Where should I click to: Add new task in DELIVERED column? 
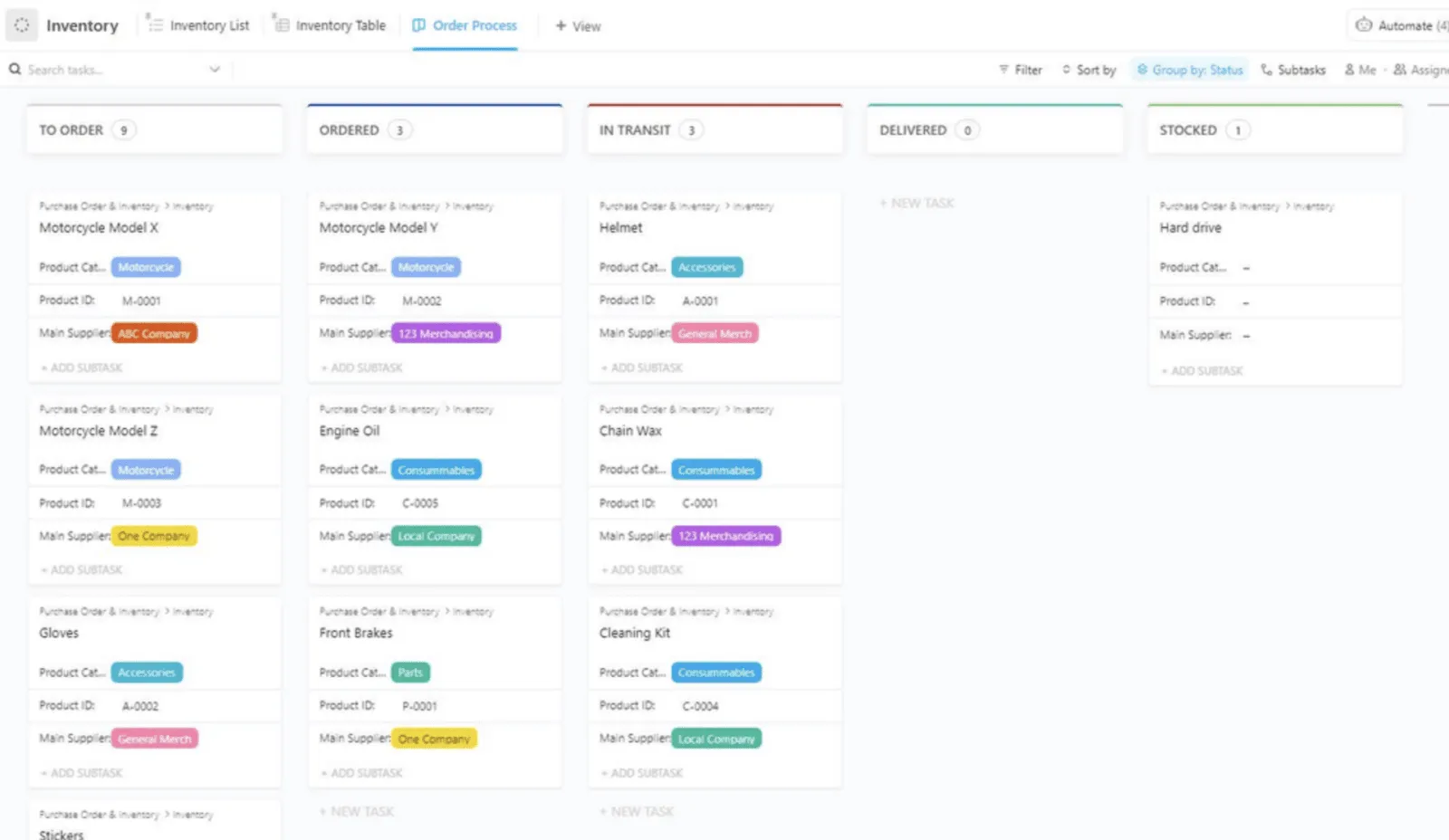point(916,204)
